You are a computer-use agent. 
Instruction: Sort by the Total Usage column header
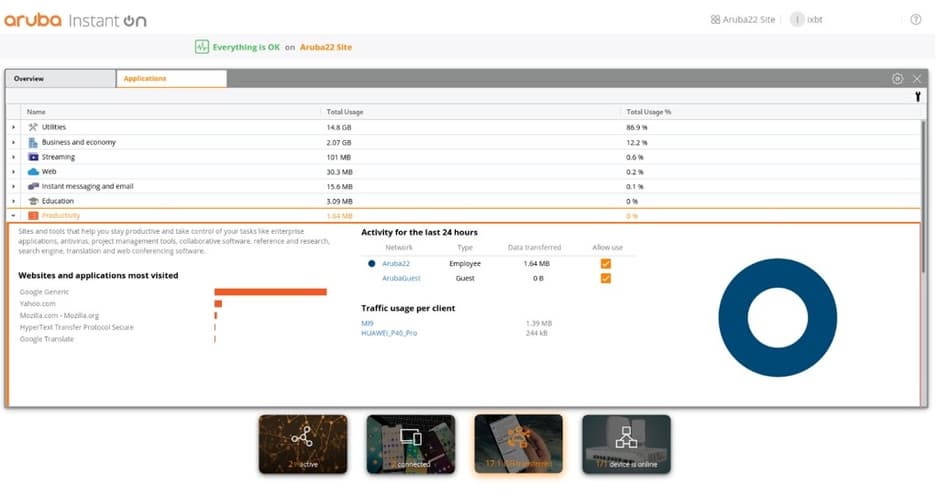[345, 112]
